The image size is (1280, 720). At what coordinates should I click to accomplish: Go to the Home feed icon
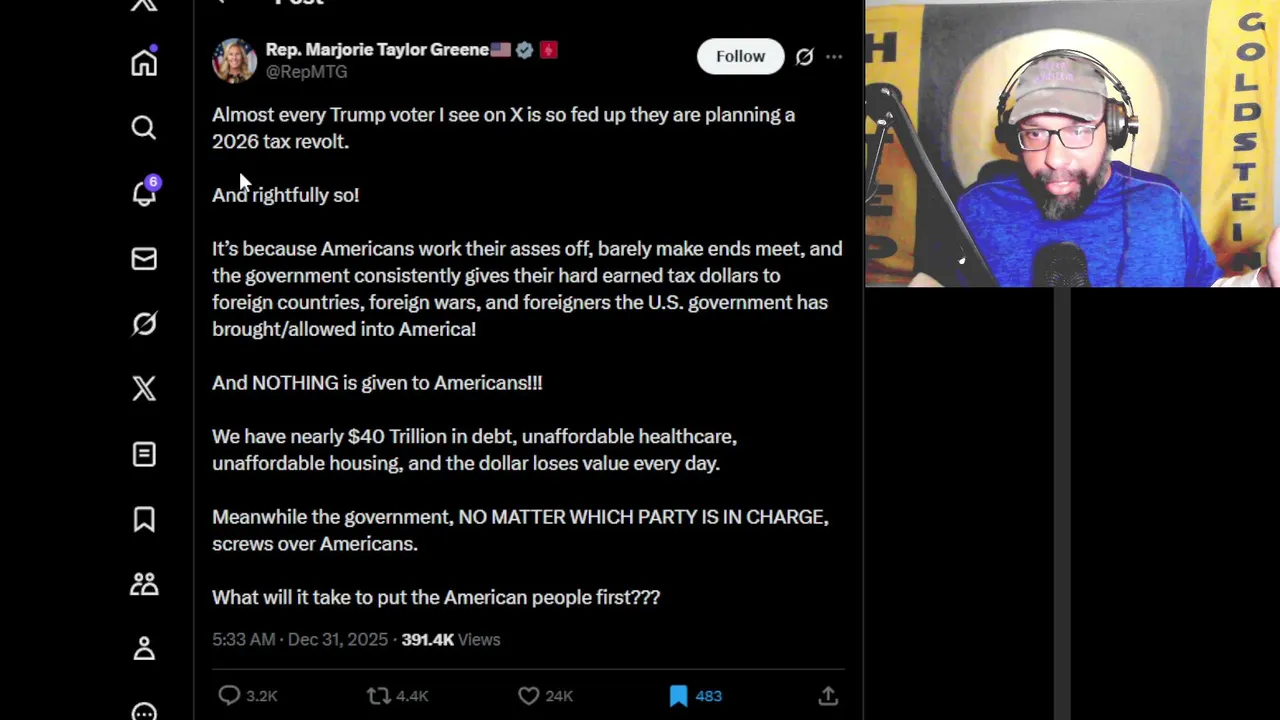point(144,63)
